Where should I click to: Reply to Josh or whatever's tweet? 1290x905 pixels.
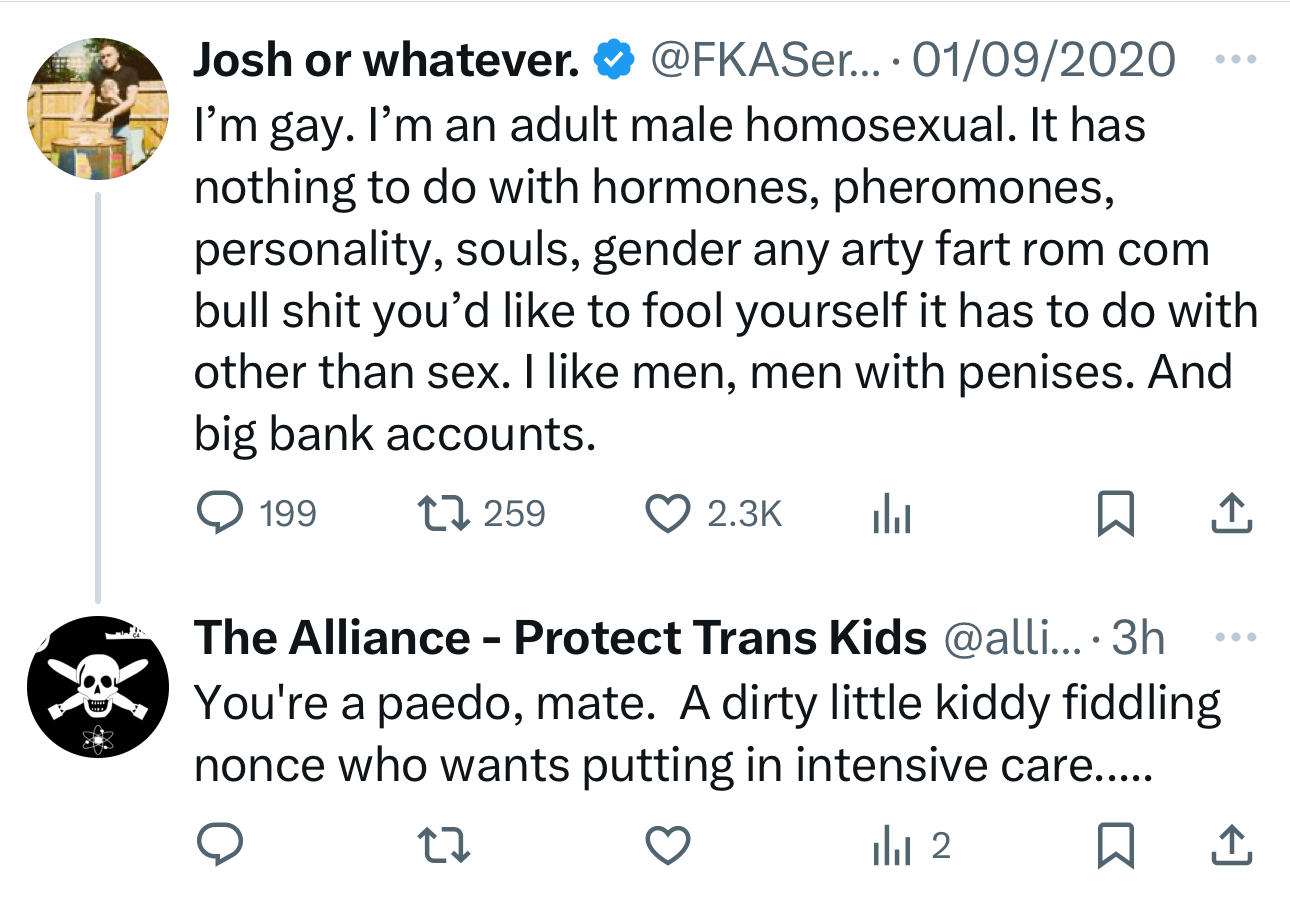[213, 514]
